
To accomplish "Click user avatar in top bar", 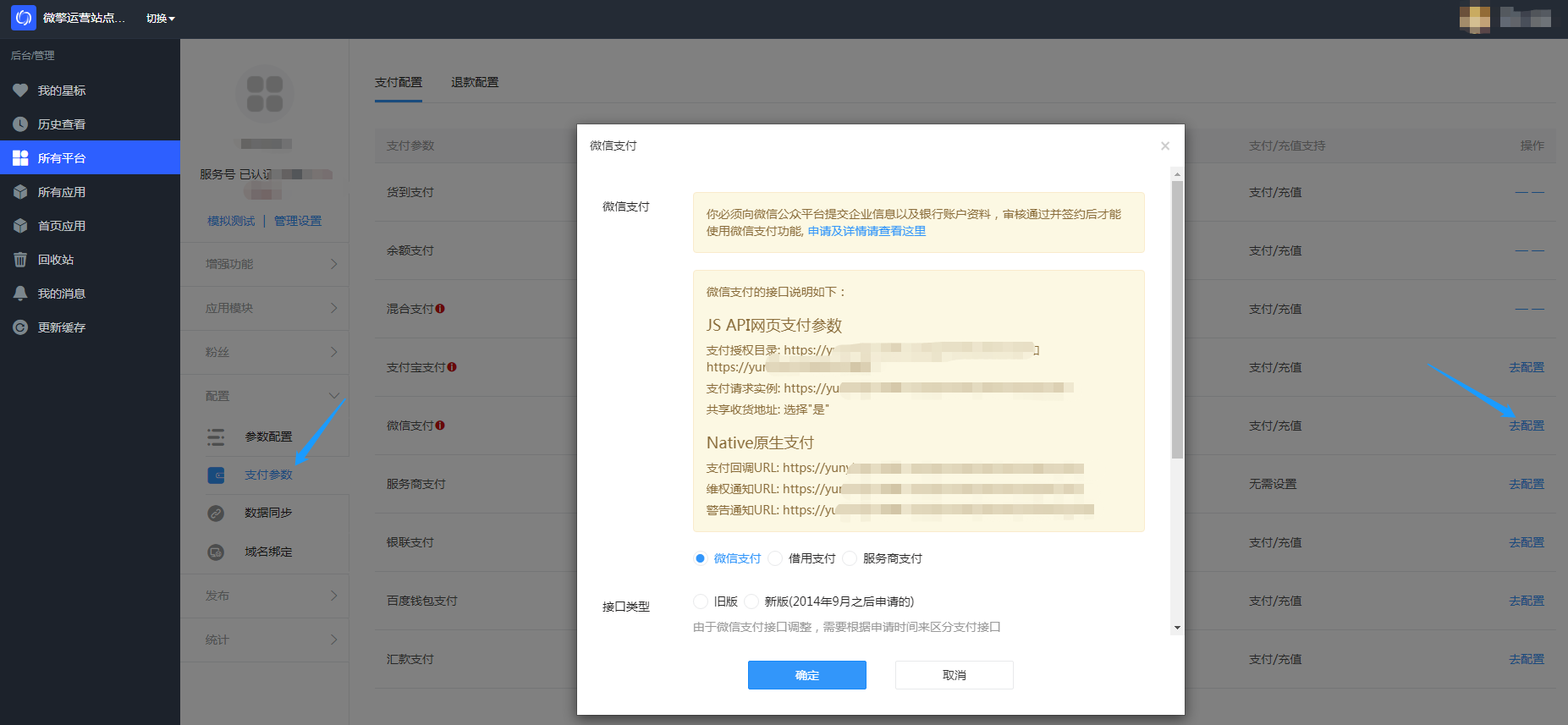I will pos(1475,19).
